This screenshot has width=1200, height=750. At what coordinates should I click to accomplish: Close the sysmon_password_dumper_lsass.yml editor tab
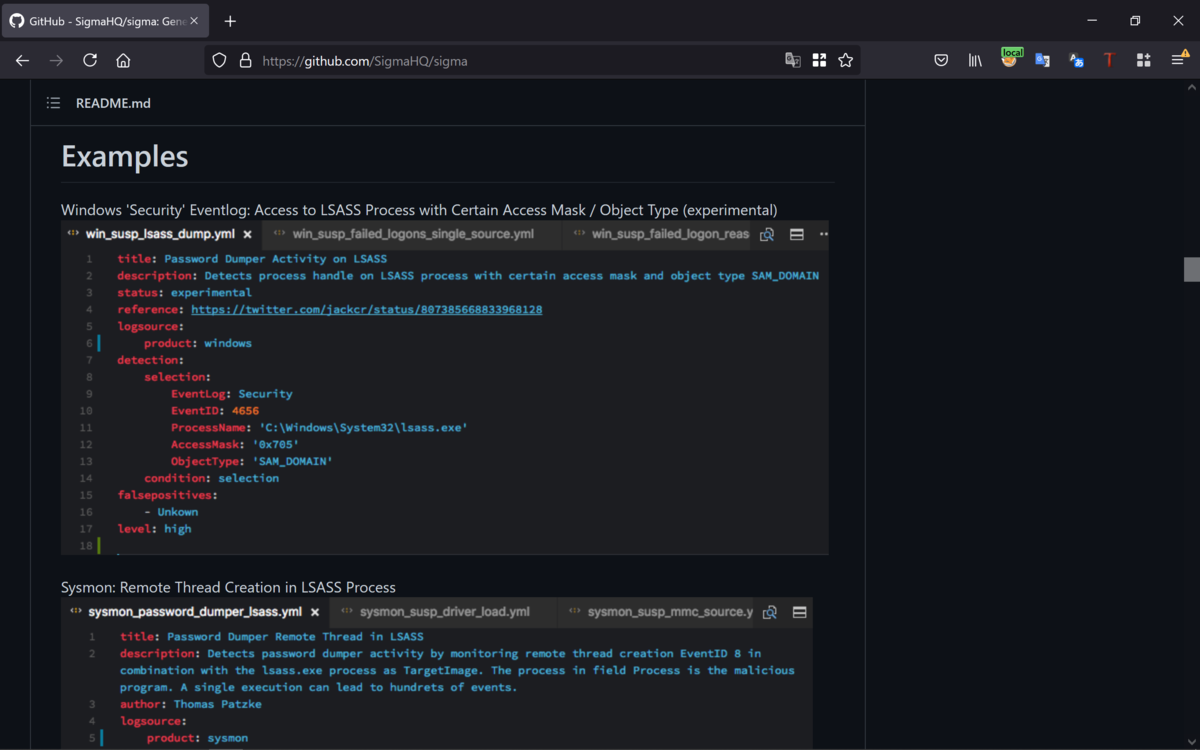(315, 612)
